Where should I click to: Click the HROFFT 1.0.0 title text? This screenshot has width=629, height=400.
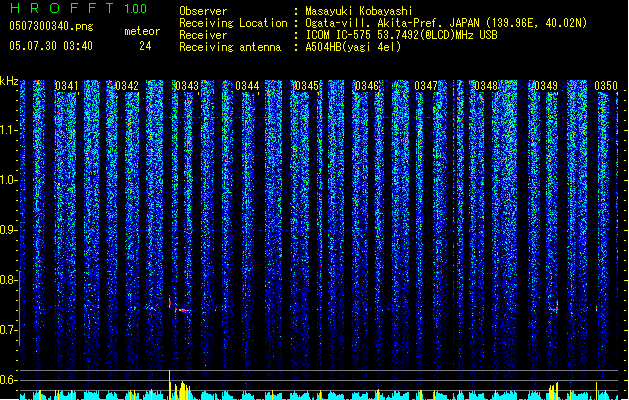pos(79,8)
